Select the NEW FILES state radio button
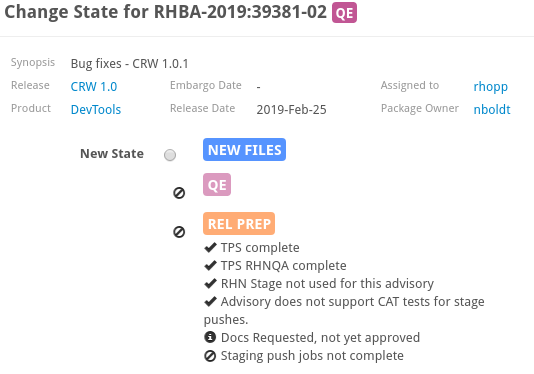The image size is (534, 374). 170,155
